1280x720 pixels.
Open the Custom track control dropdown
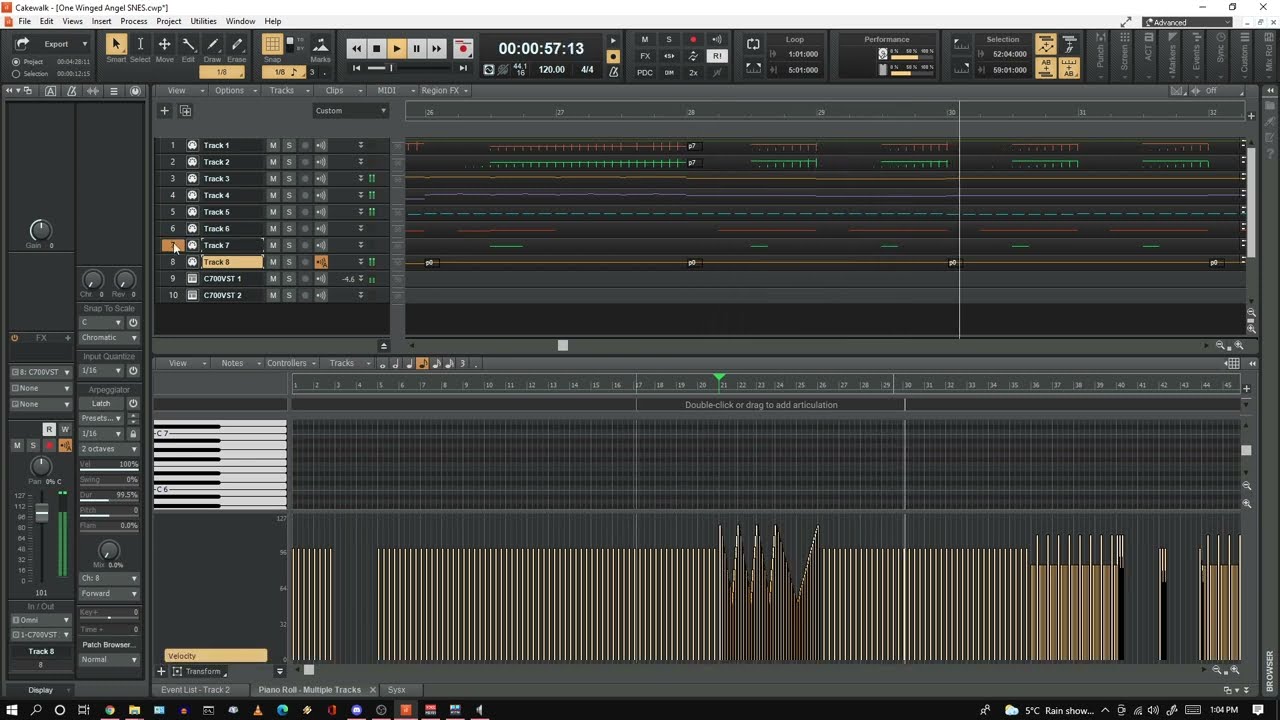coord(351,111)
